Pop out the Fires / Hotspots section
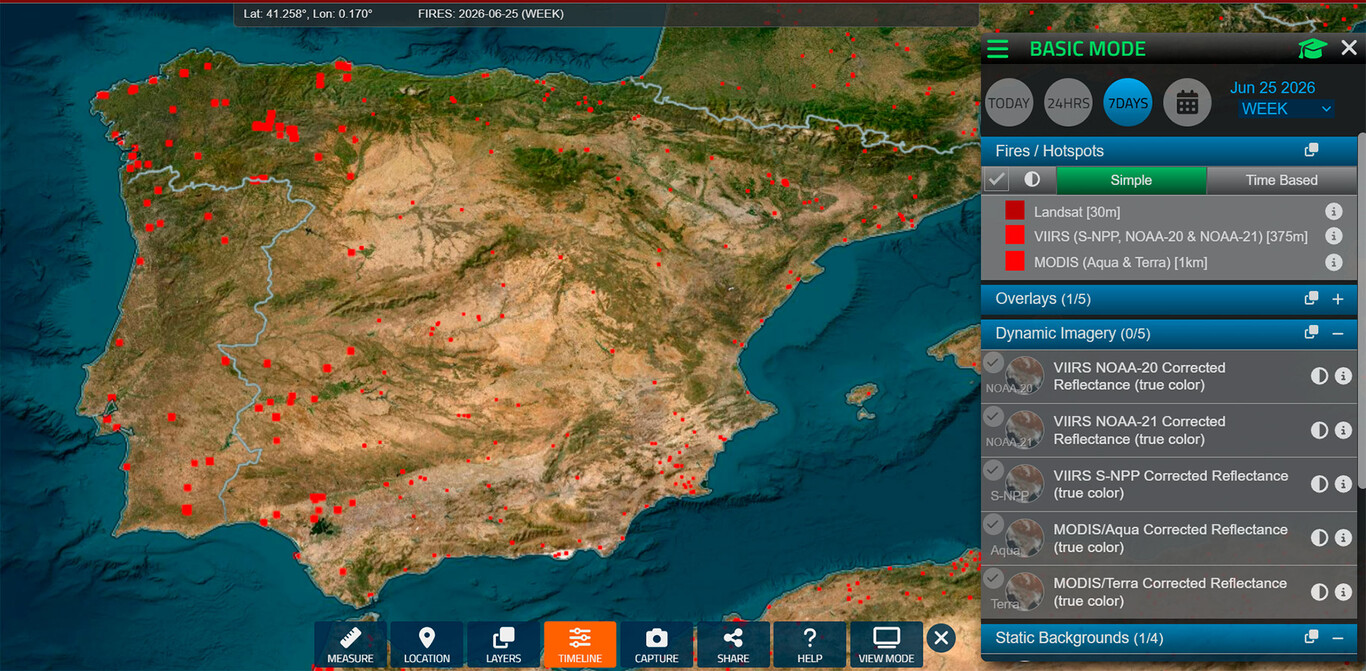1366x671 pixels. (1311, 151)
